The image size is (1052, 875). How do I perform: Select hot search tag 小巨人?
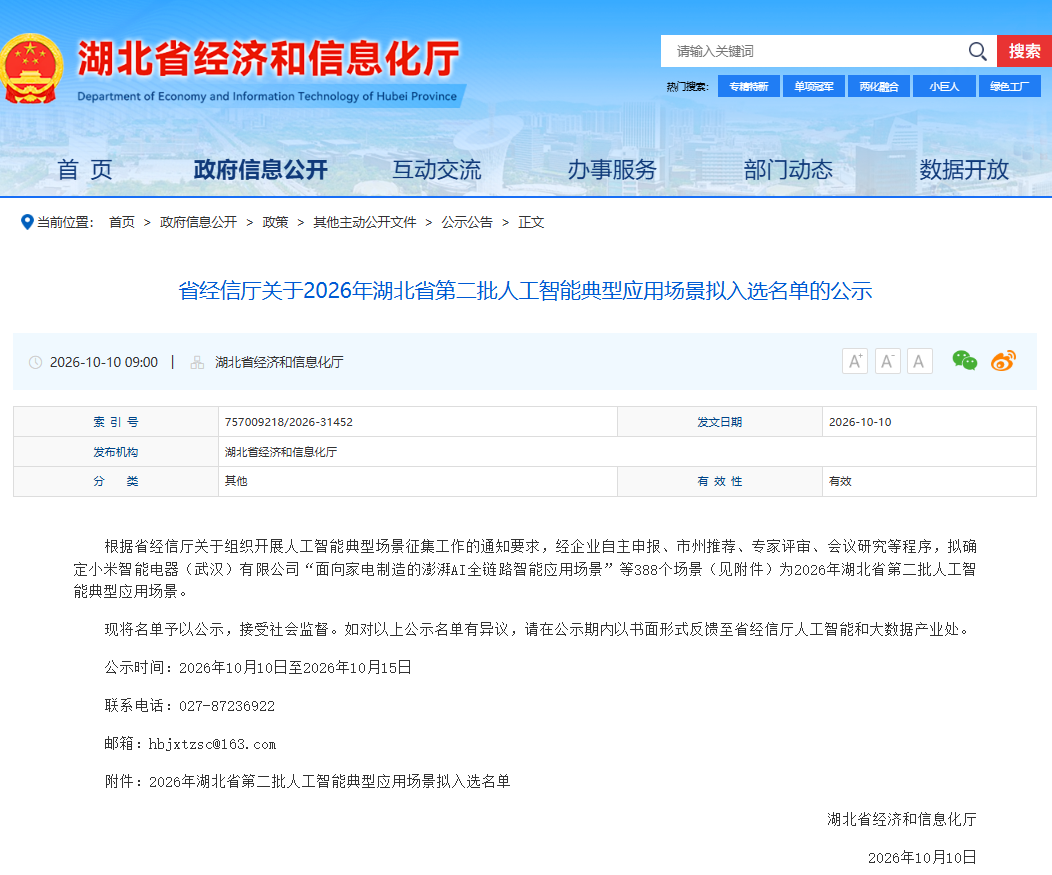point(944,87)
